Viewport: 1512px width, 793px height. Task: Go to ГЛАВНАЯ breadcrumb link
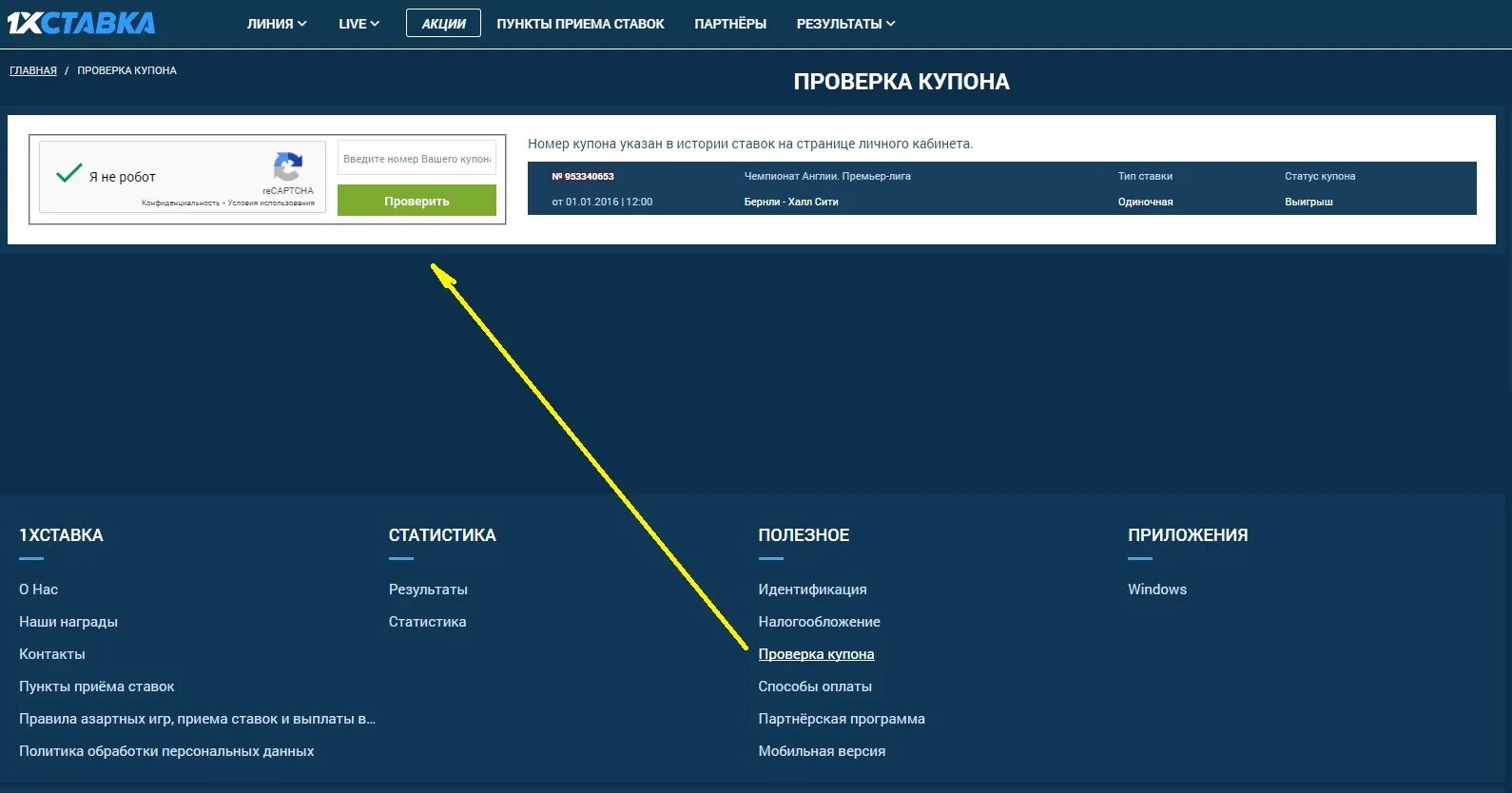click(33, 70)
